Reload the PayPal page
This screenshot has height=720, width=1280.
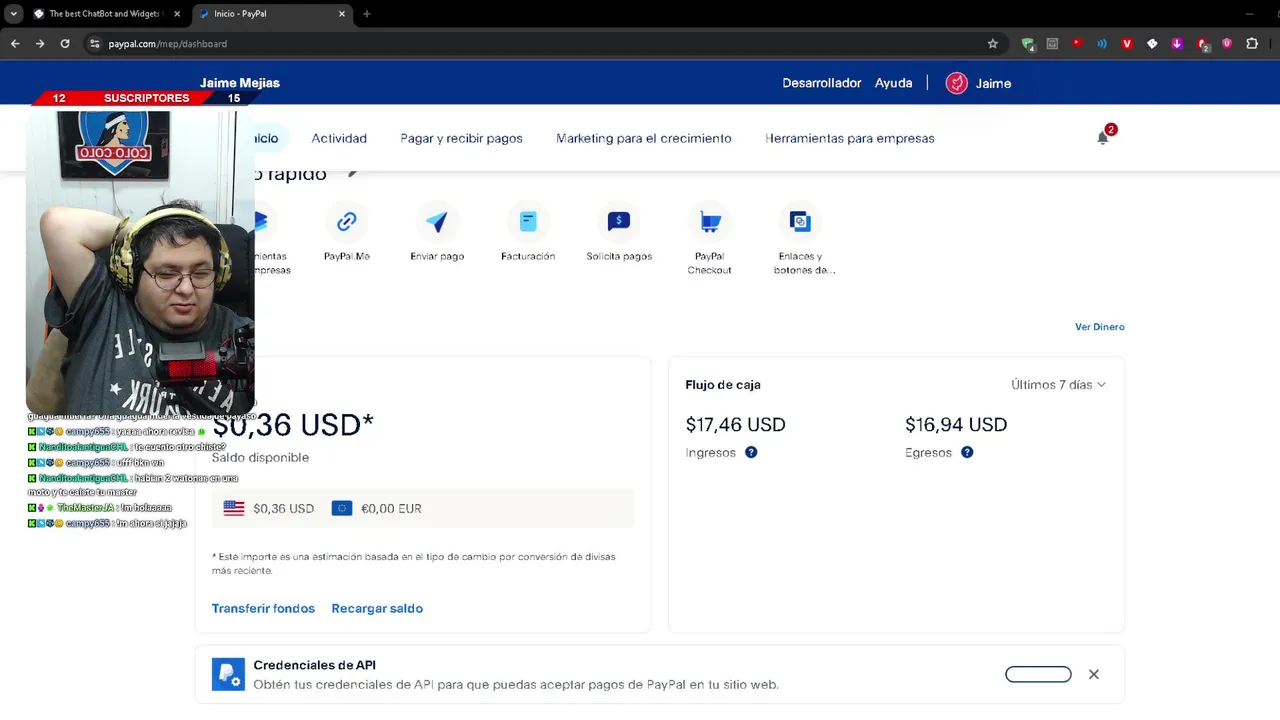pos(65,44)
